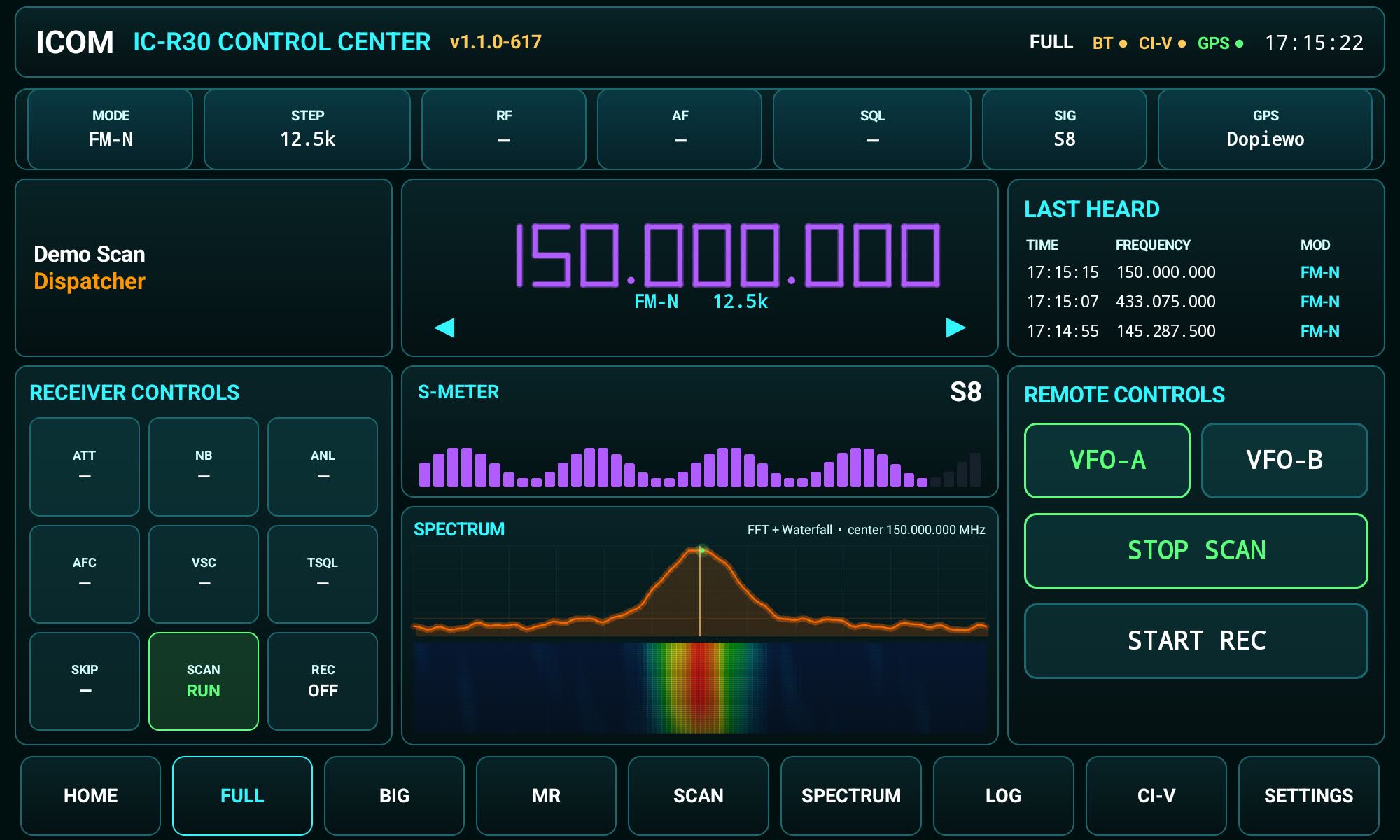Open the GPS Dopiewo tile
The height and width of the screenshot is (840, 1400).
1266,129
